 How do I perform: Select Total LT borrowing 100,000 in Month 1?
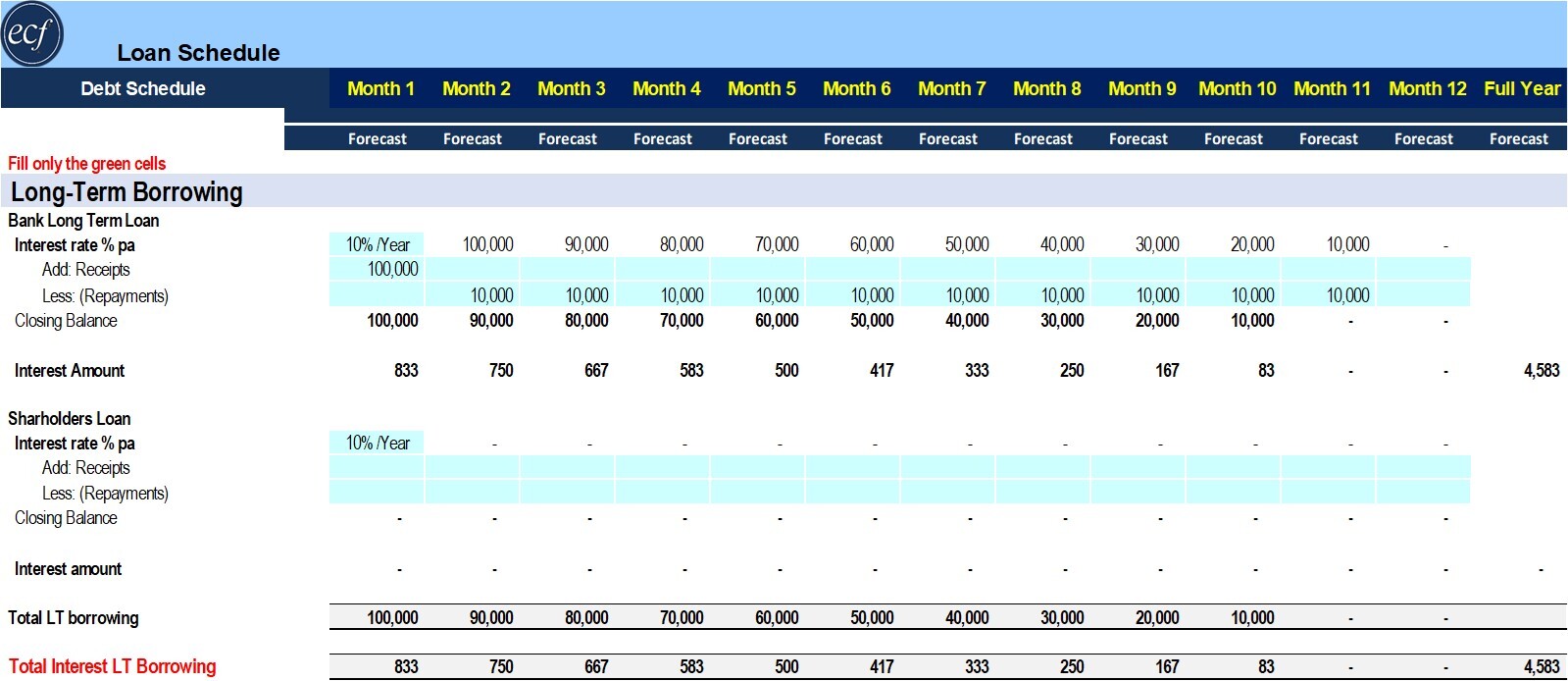(392, 618)
